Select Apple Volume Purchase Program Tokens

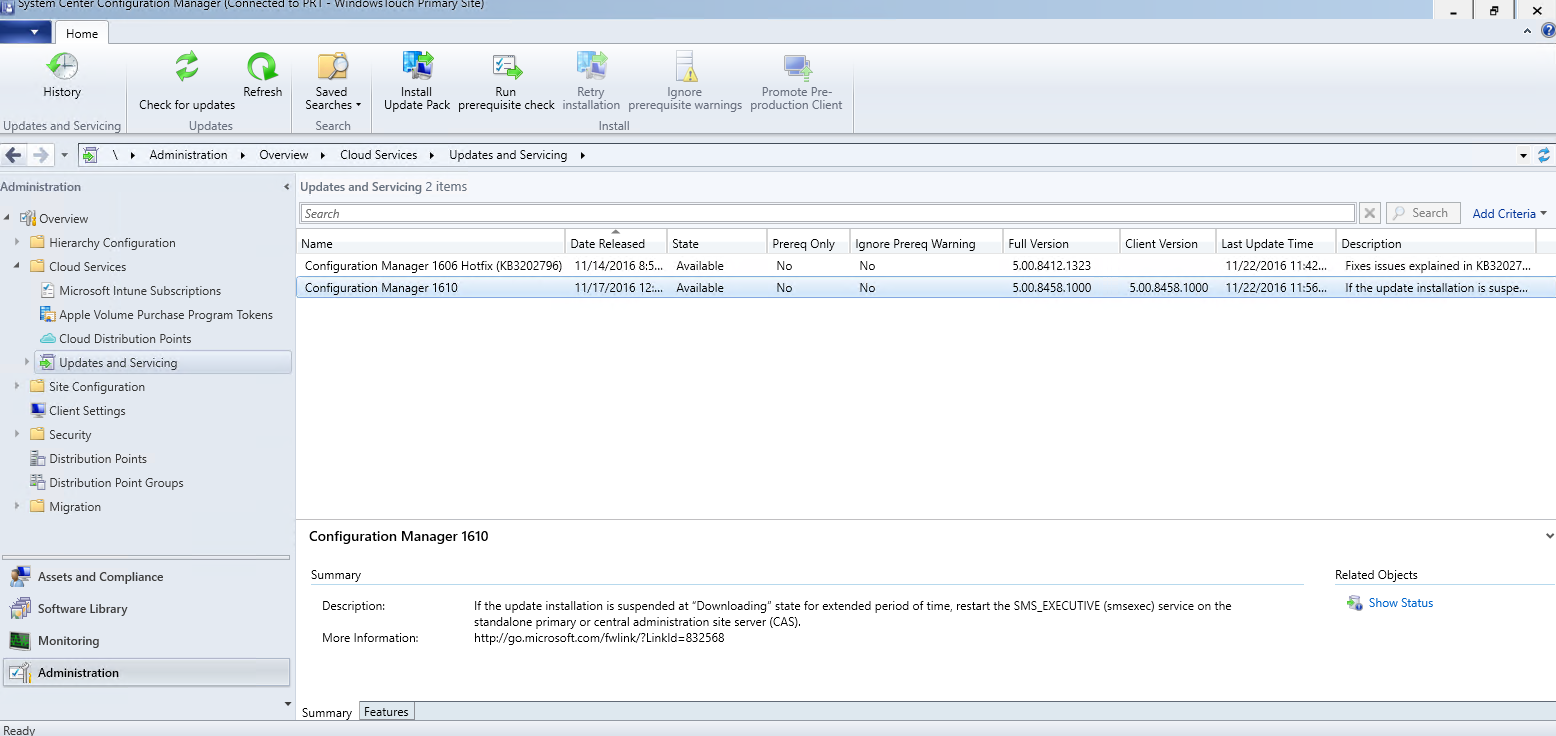[165, 315]
